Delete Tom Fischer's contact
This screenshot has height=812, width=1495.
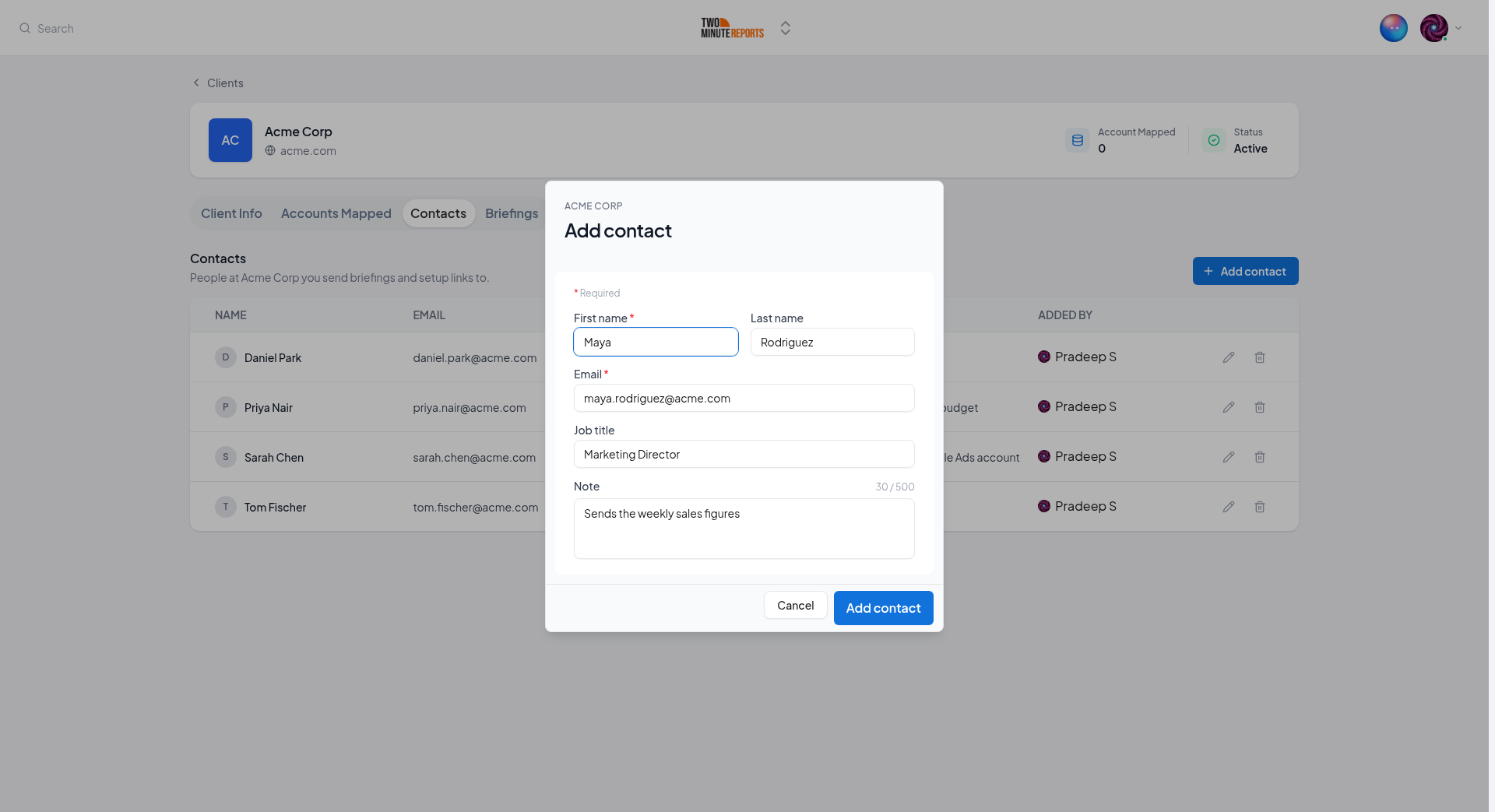[1260, 507]
